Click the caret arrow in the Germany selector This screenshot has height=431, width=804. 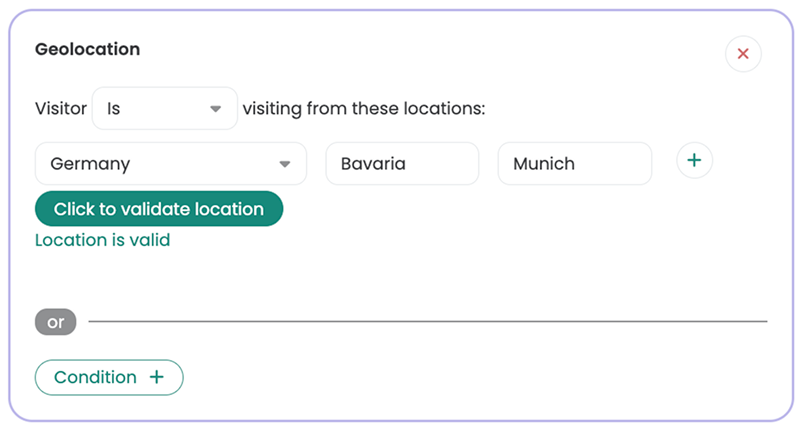click(285, 164)
